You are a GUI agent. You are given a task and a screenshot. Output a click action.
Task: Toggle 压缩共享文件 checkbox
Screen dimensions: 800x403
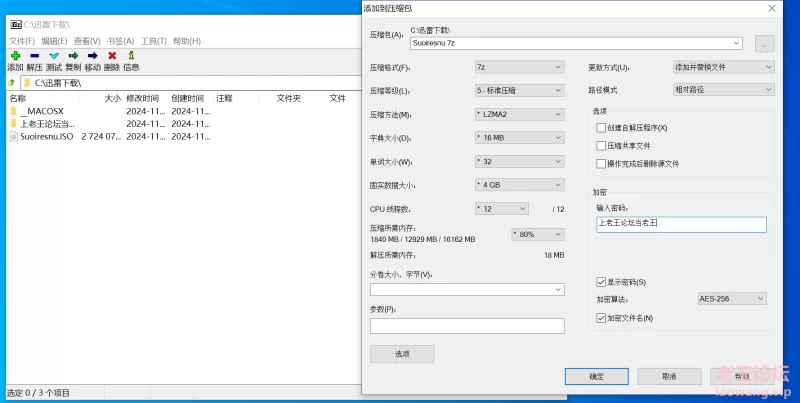tap(601, 145)
